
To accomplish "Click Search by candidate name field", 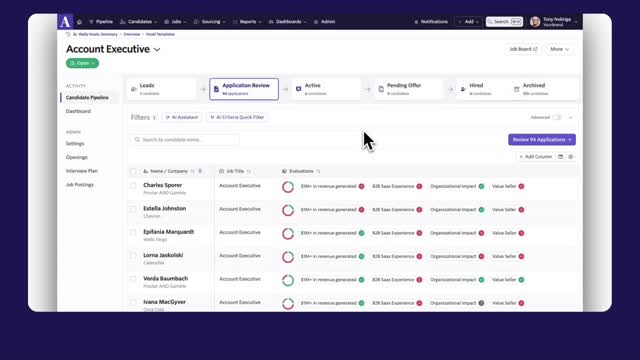I will point(185,140).
